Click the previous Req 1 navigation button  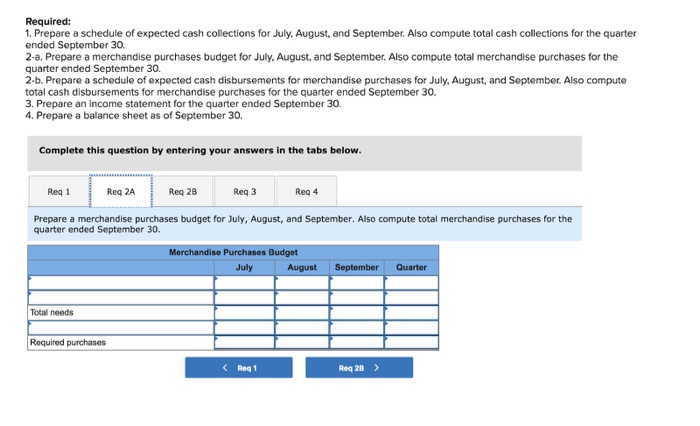(239, 368)
